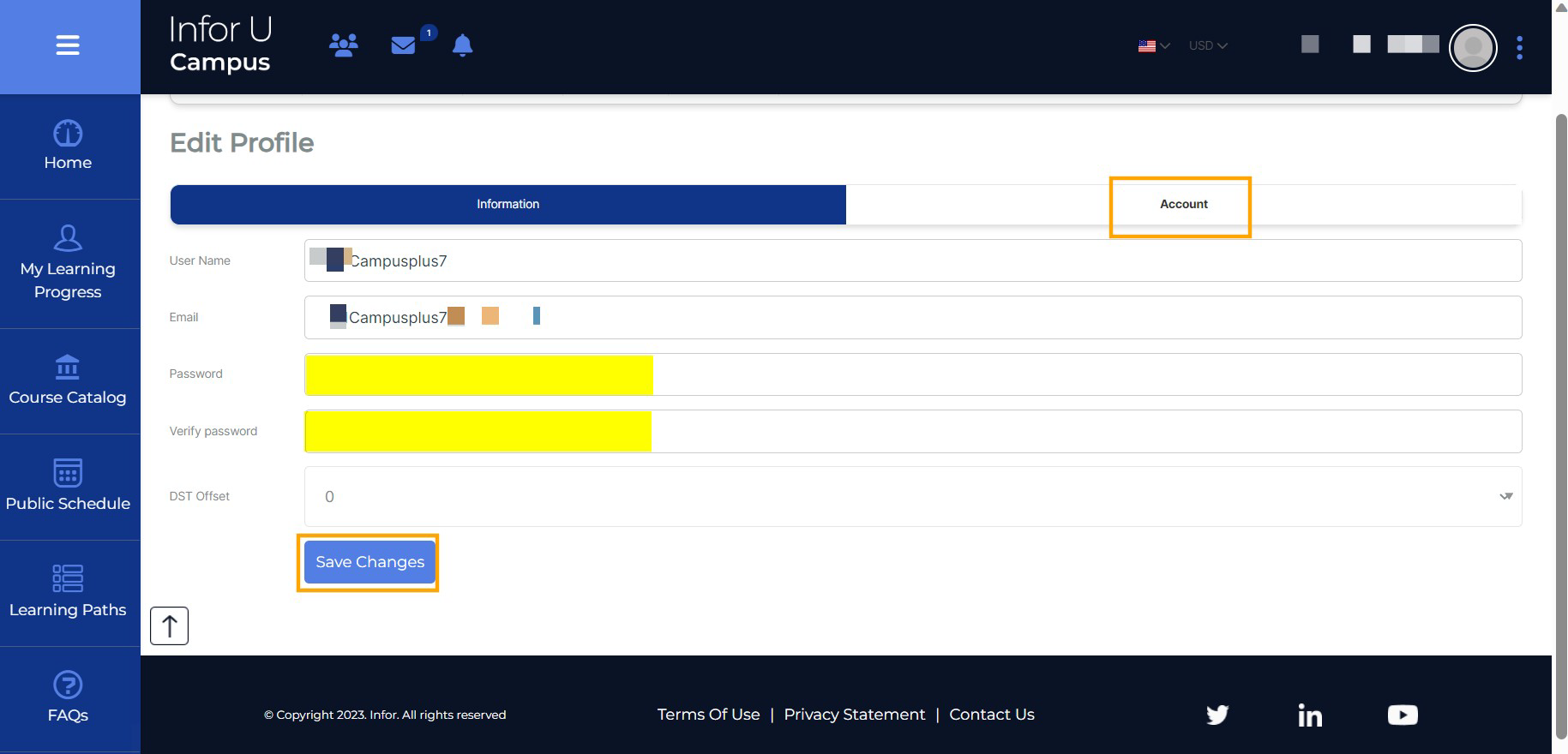Open the notifications bell

coord(462,45)
